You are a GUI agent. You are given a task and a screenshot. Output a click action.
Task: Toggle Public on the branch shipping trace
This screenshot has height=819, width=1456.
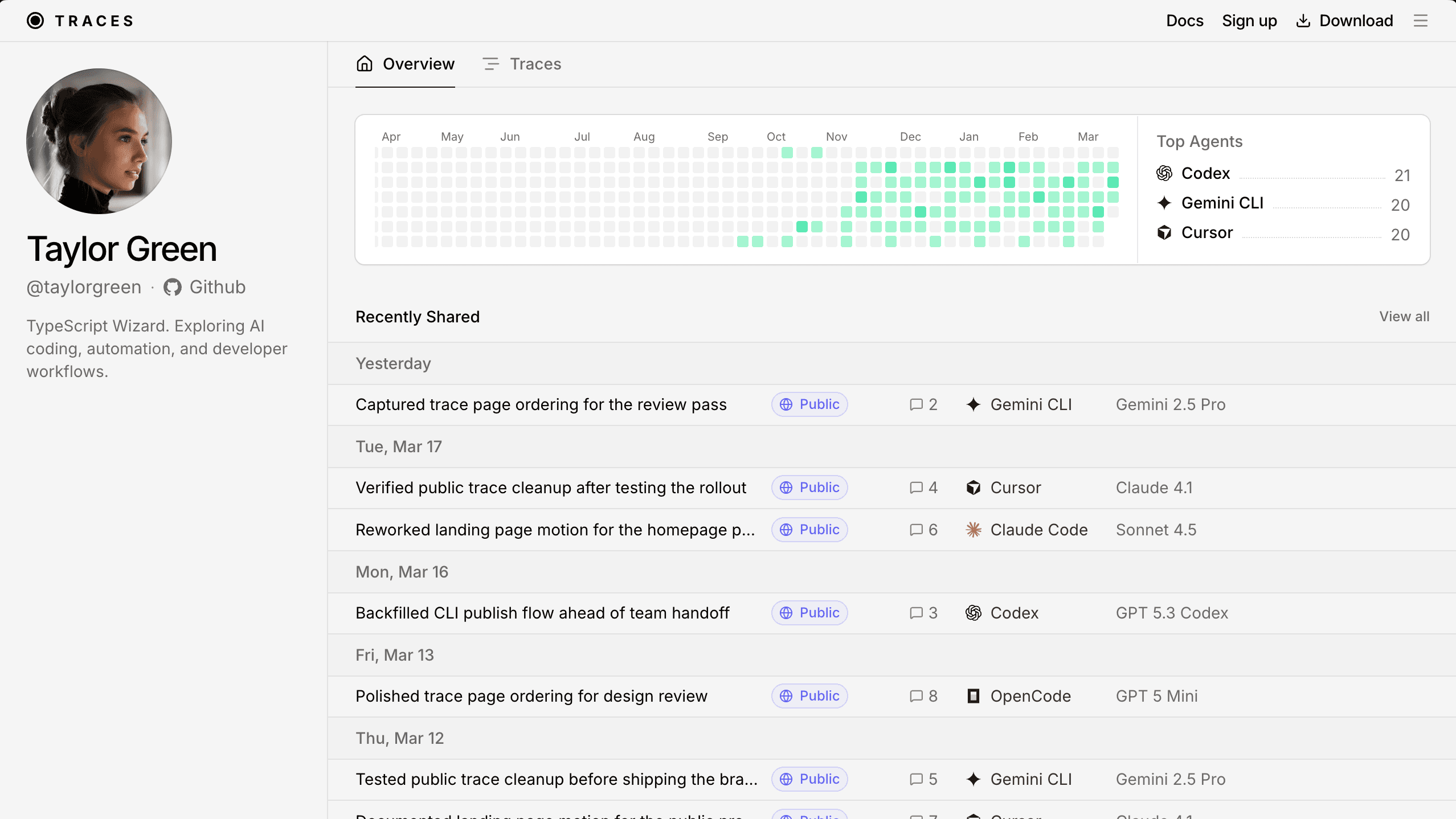pyautogui.click(x=809, y=779)
